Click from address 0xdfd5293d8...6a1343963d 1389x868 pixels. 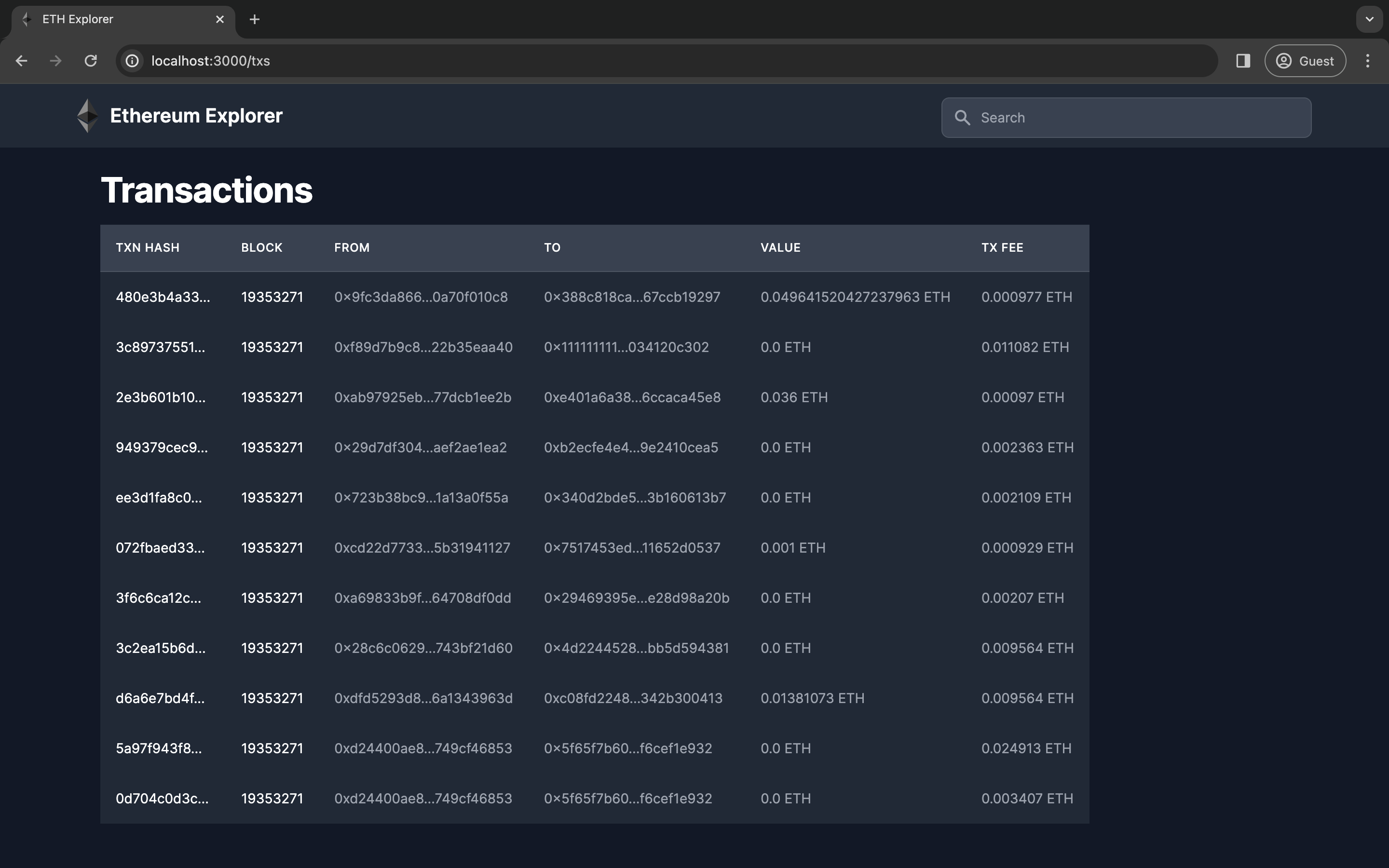tap(423, 698)
